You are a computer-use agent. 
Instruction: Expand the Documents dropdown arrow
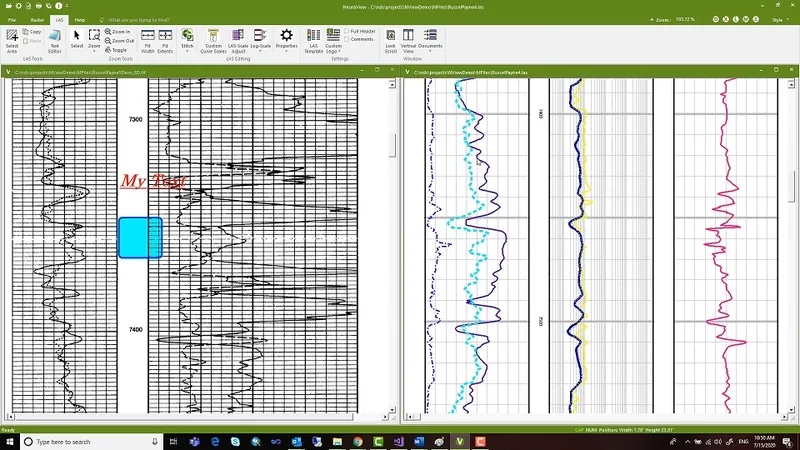(430, 52)
